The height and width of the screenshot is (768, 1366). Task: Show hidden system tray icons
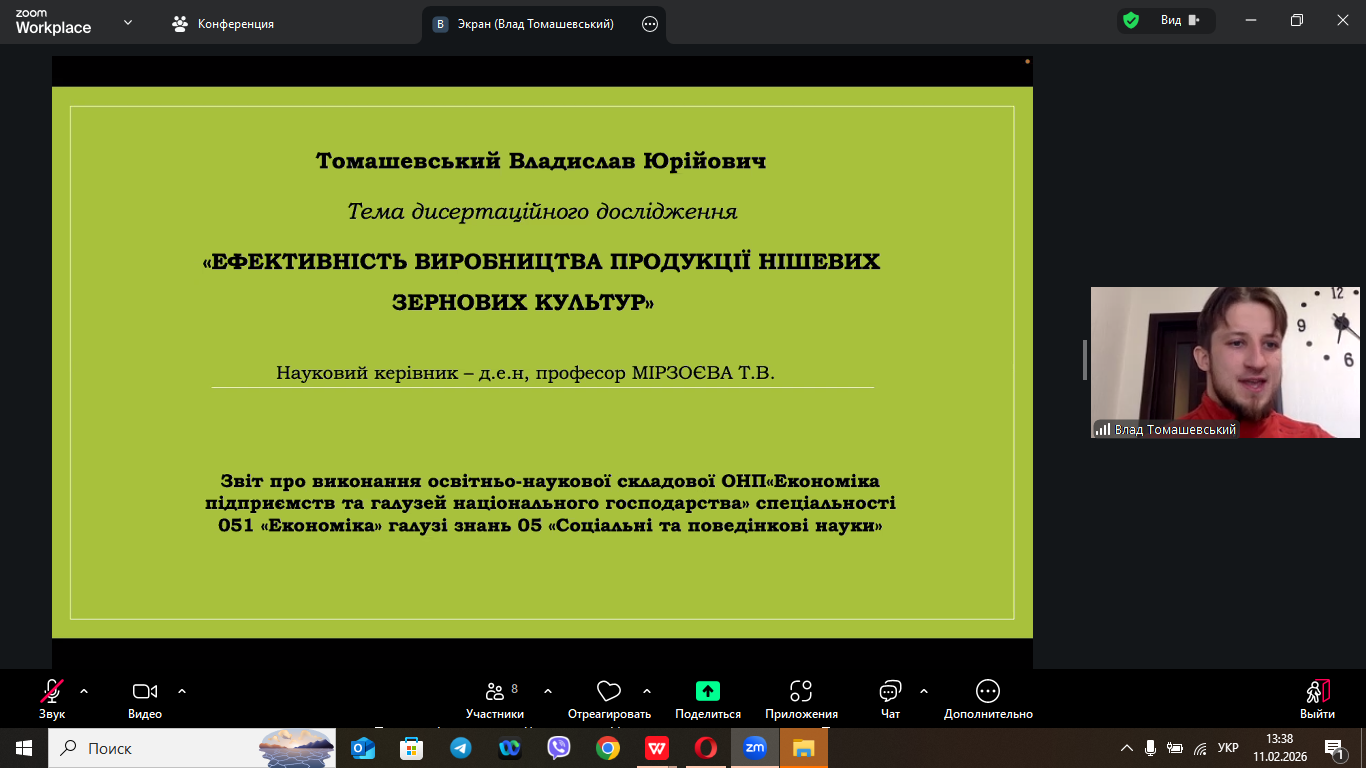pyautogui.click(x=1127, y=748)
